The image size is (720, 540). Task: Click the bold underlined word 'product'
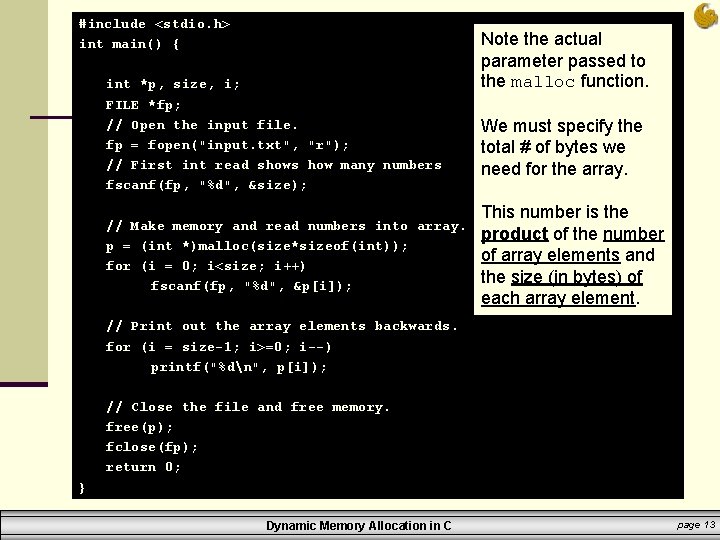coord(515,235)
